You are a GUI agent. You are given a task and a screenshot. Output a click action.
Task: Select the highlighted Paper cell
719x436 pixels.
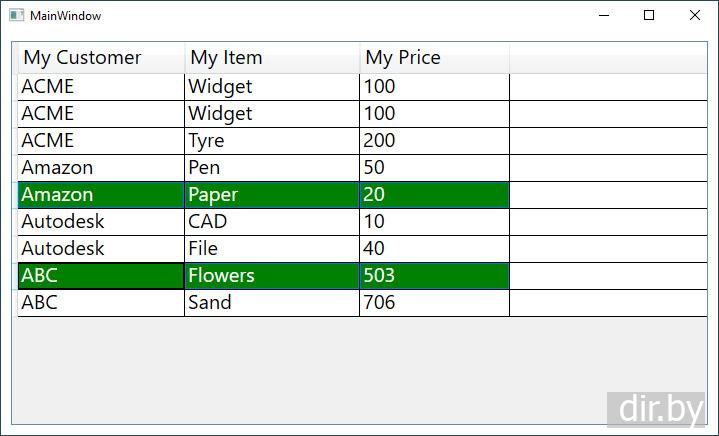[272, 195]
